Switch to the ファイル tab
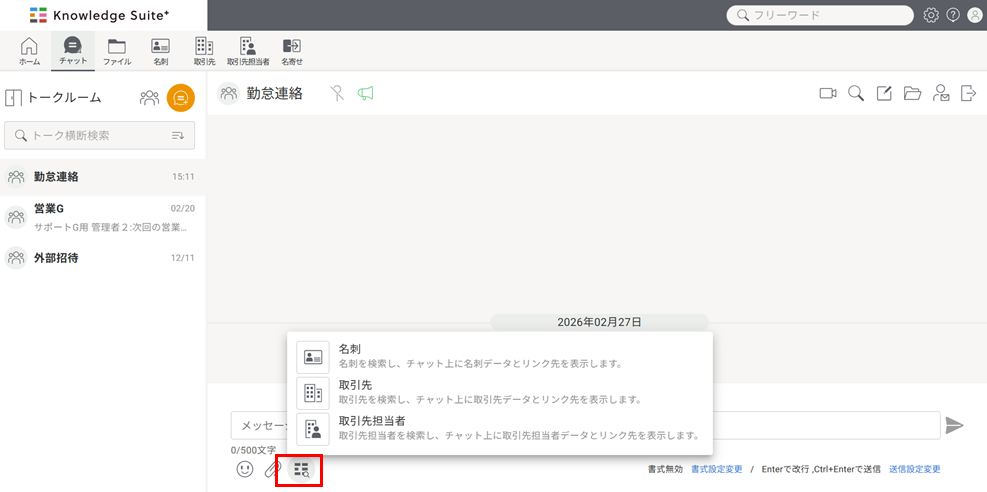The image size is (987, 492). pyautogui.click(x=117, y=50)
